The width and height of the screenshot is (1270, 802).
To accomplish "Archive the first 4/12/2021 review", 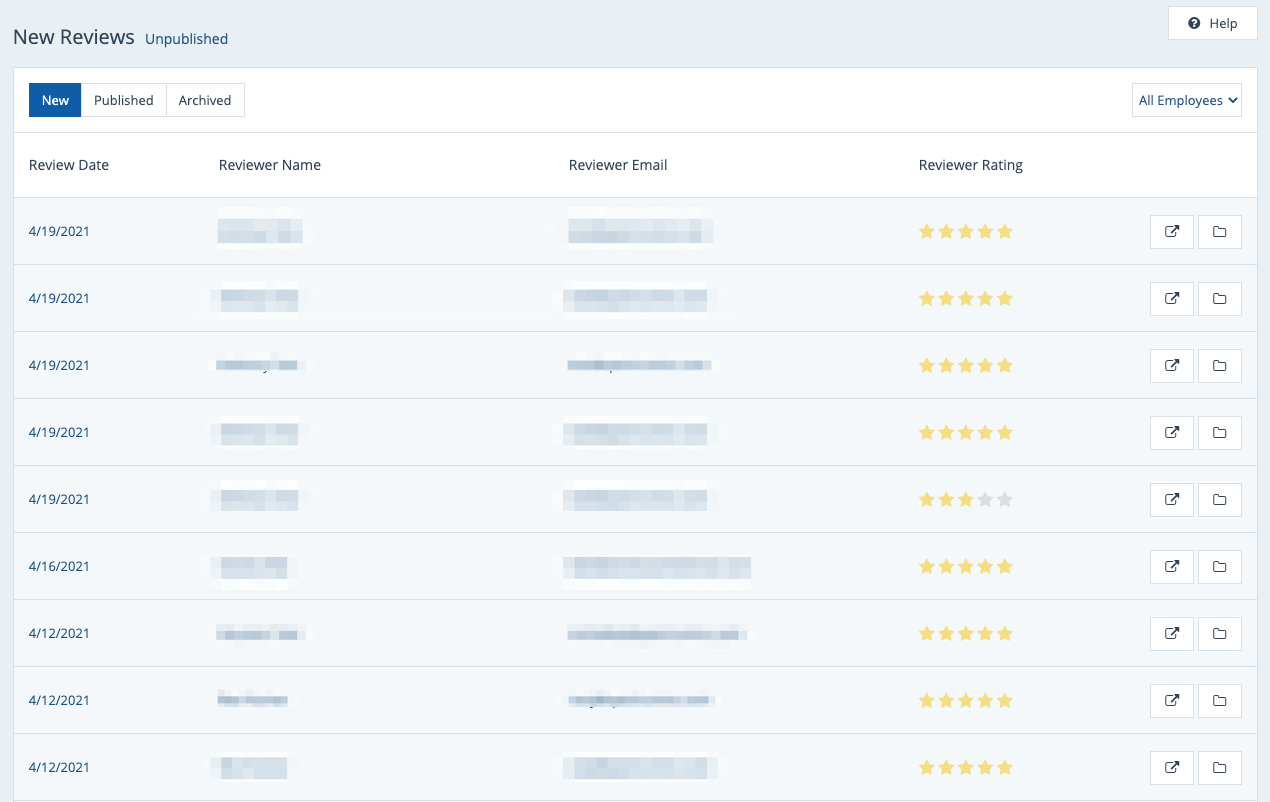I will 1219,633.
